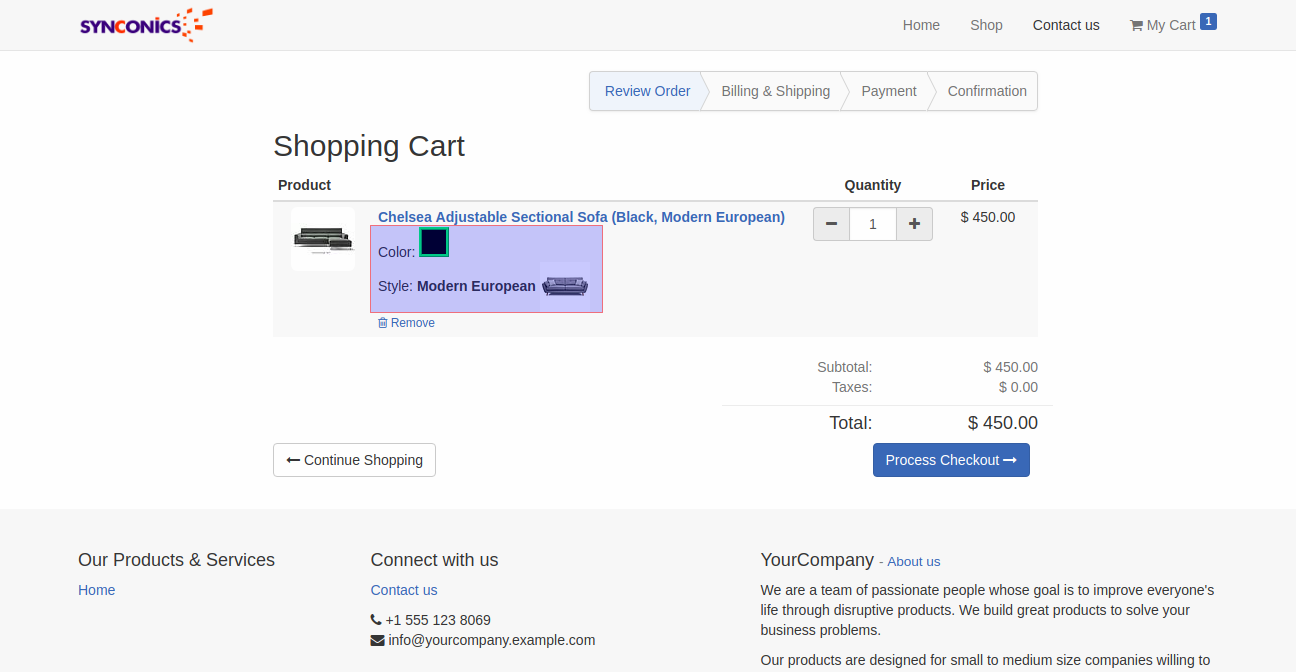
Task: Select the black color swatch
Action: click(434, 242)
